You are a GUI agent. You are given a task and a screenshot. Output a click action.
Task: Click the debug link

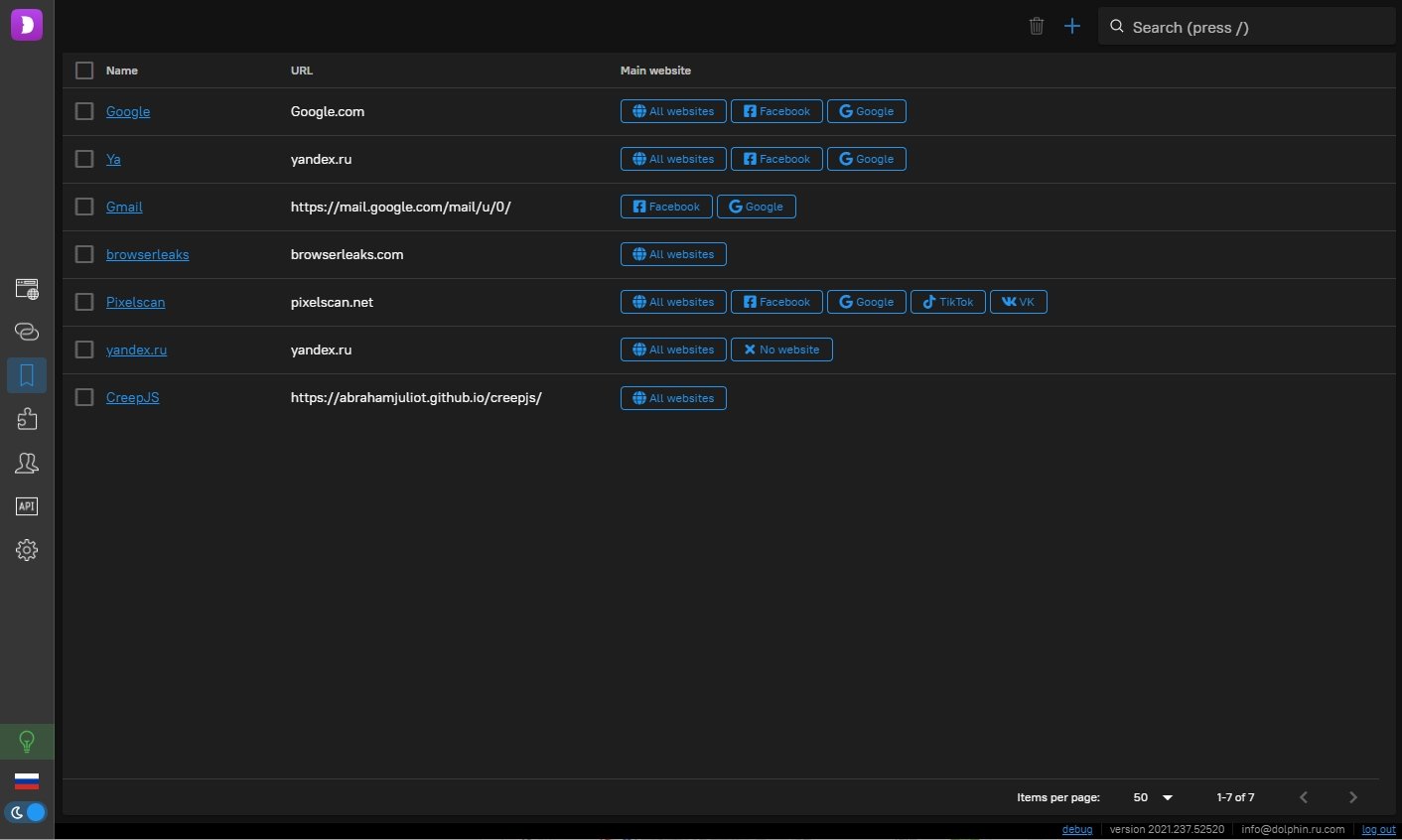[1077, 829]
